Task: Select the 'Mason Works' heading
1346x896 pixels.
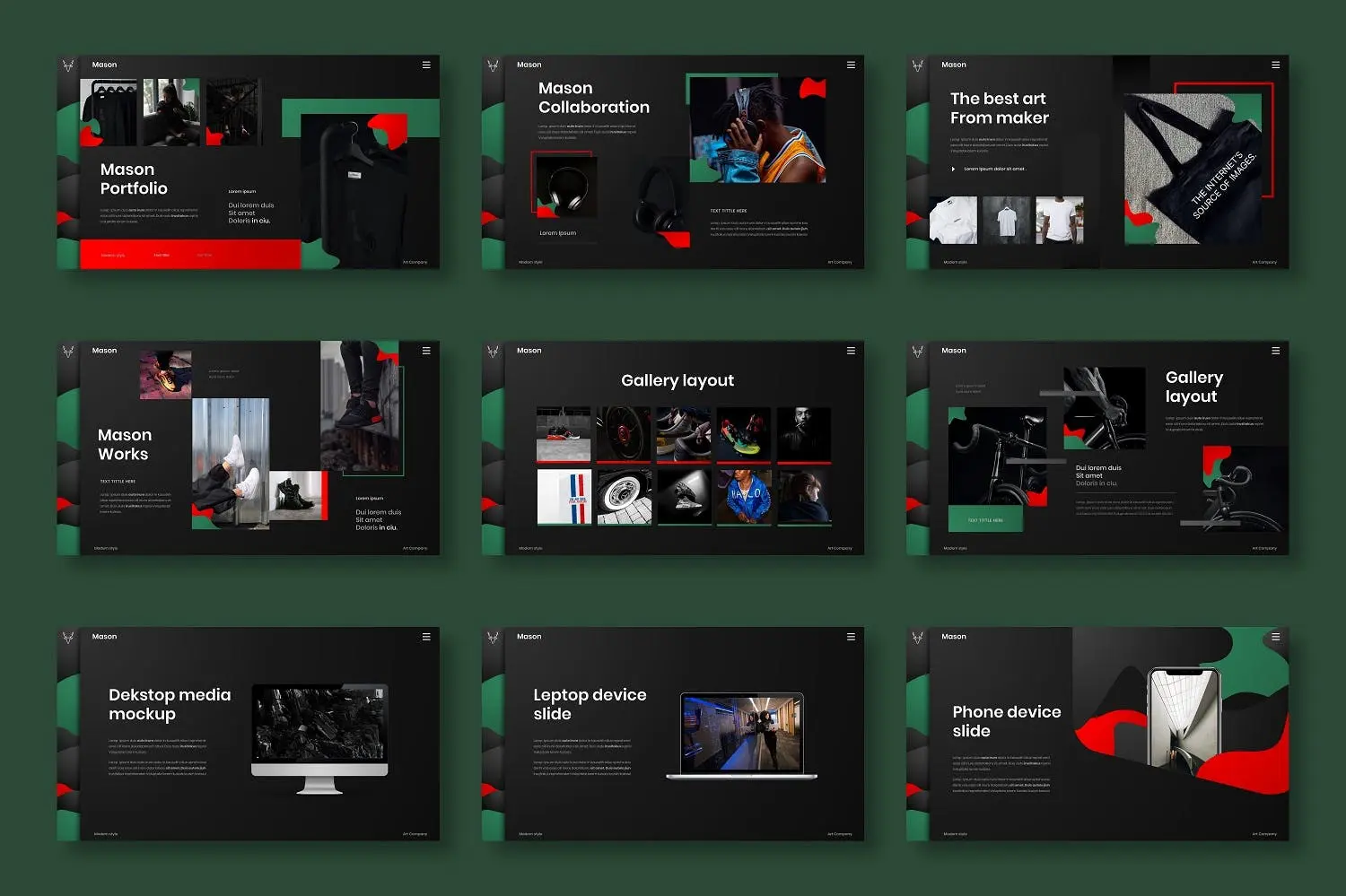Action: [125, 445]
